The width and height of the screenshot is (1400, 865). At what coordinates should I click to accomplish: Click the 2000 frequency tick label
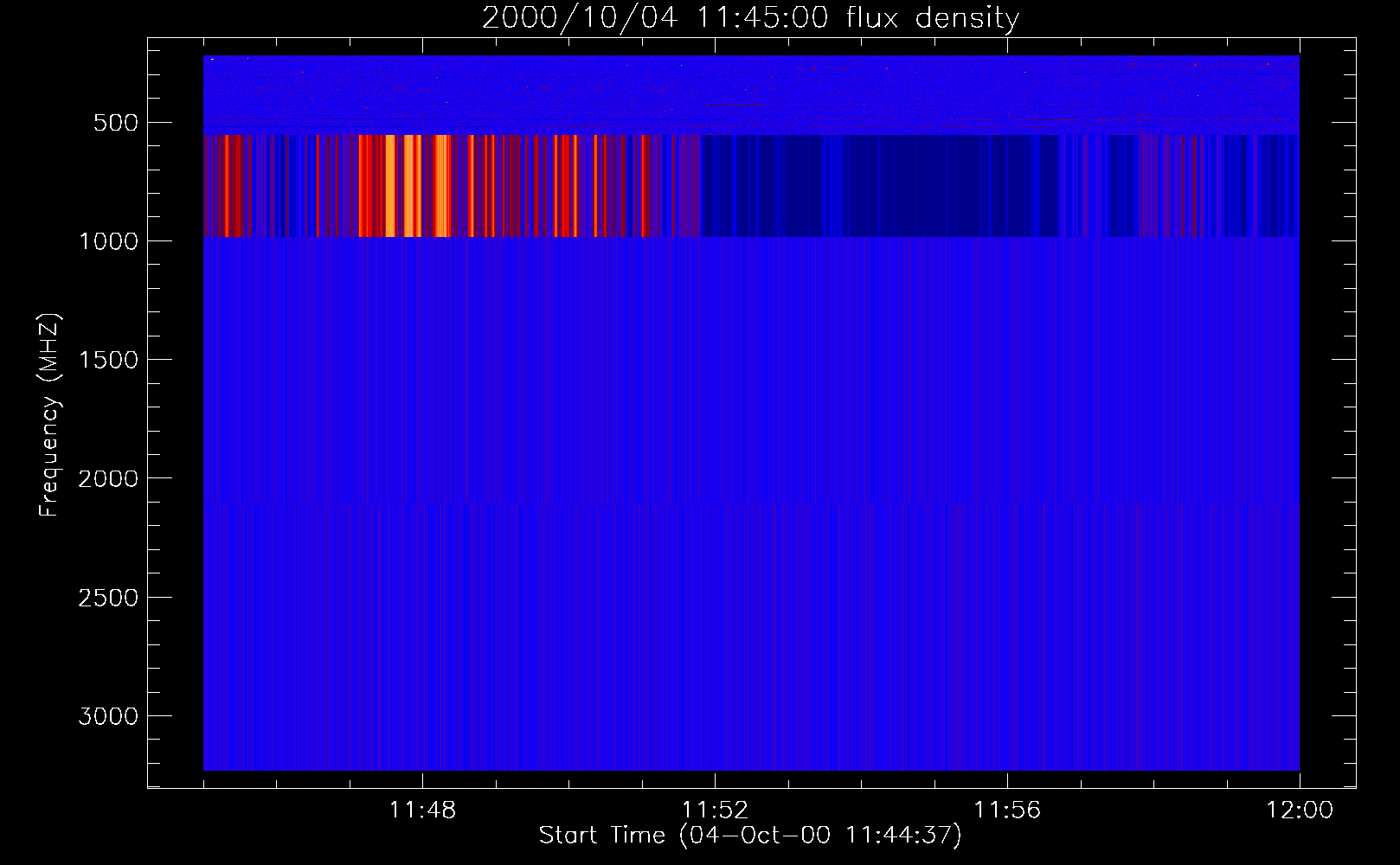(108, 478)
